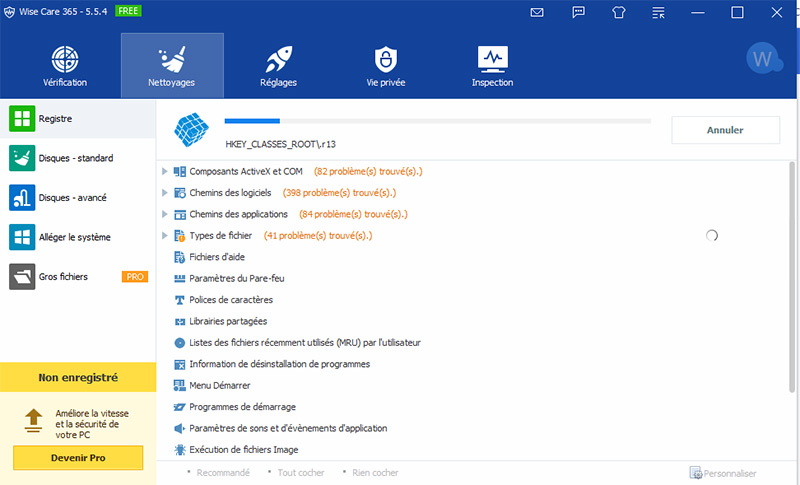The height and width of the screenshot is (485, 800).
Task: Click the green FREE badge
Action: click(128, 11)
